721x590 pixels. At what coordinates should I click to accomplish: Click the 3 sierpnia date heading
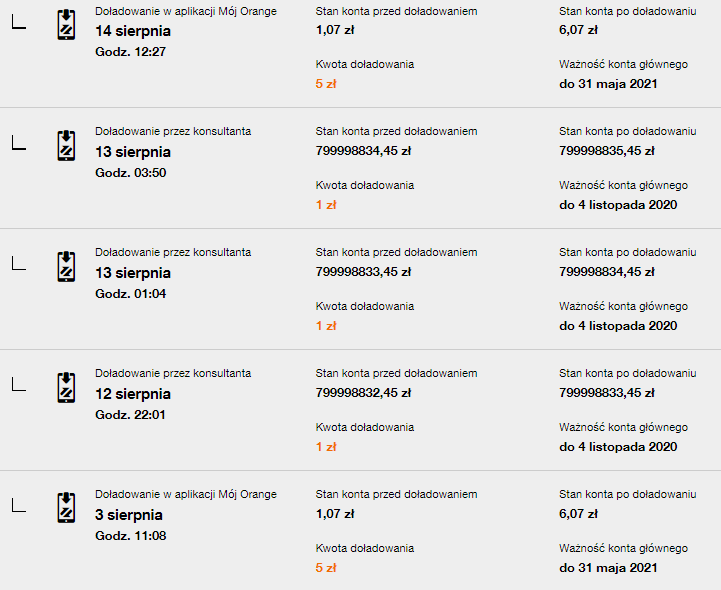coord(128,515)
